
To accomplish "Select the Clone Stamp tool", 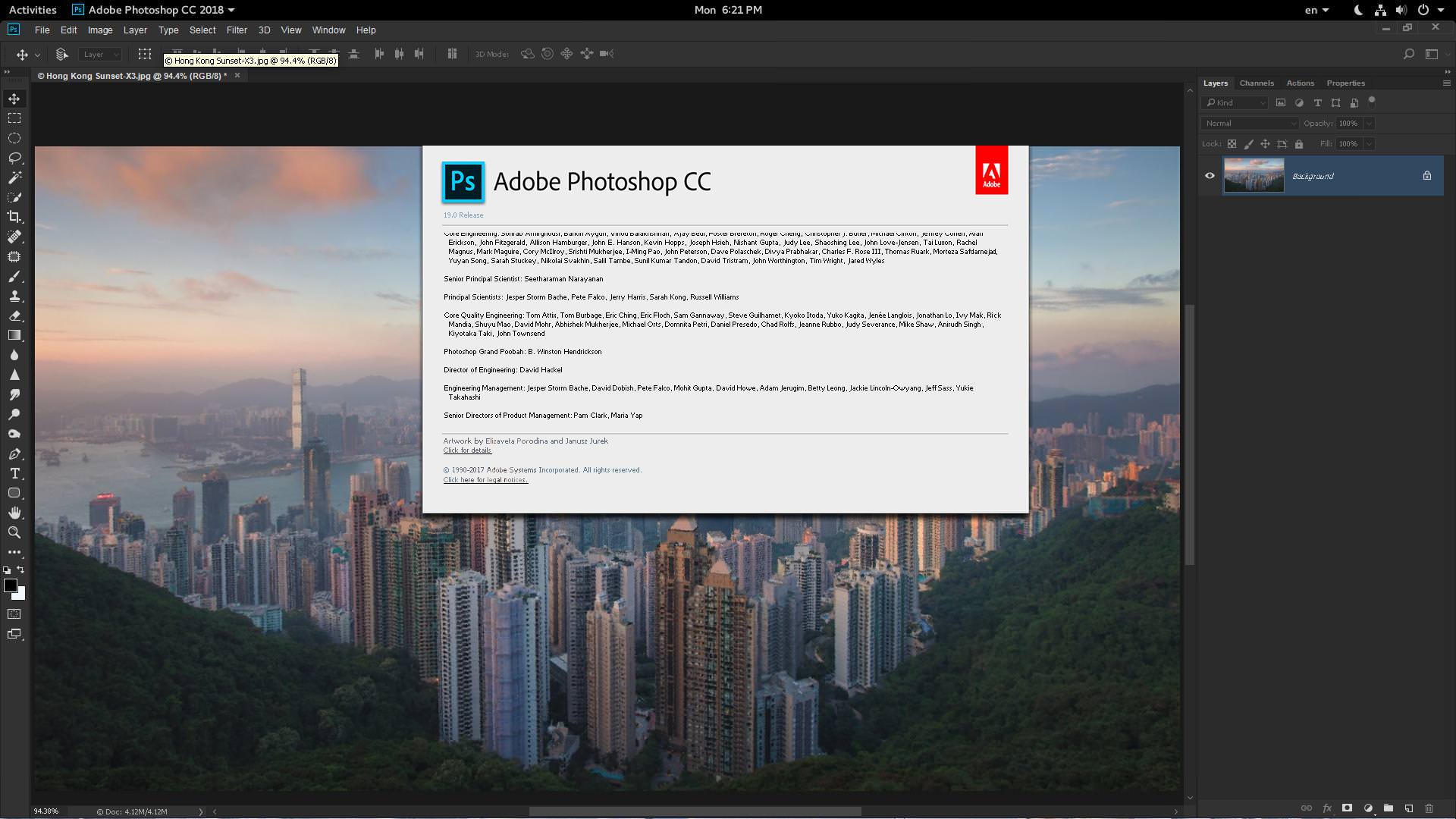I will pos(14,296).
